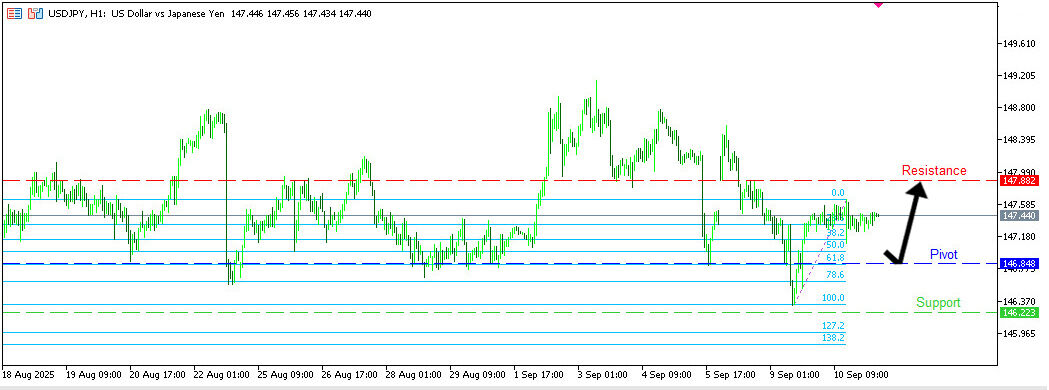Viewport: 1049px width, 390px height.
Task: Click the 10 Sep 09:00 time label
Action: [861, 375]
